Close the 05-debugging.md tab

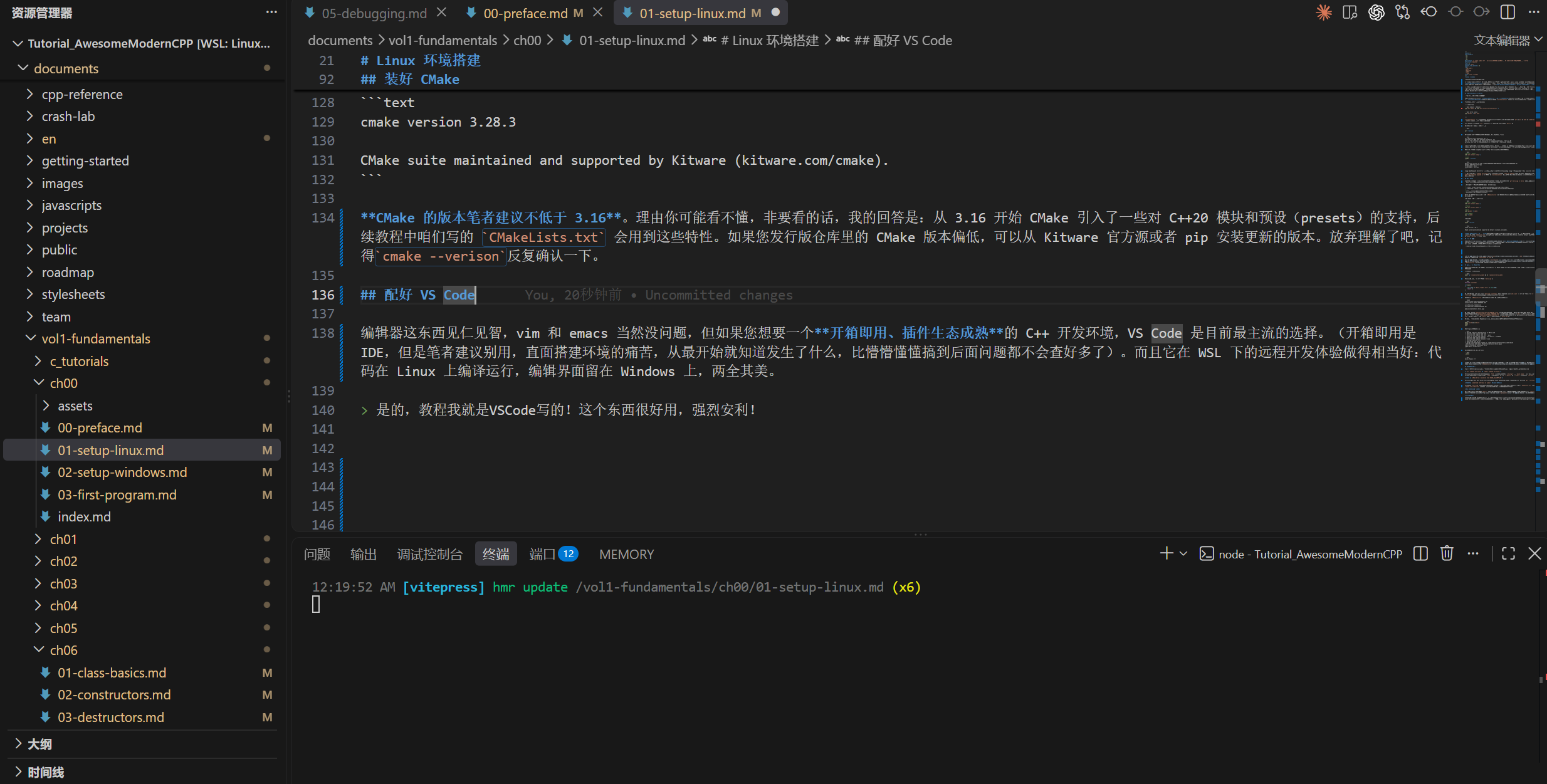(442, 13)
